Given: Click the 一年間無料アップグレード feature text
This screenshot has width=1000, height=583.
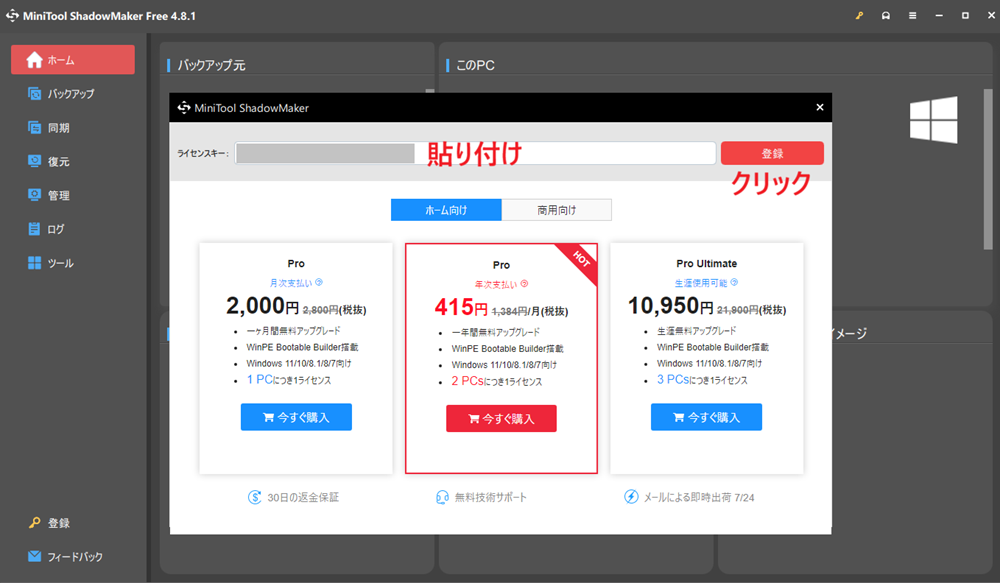Looking at the screenshot, I should (x=496, y=332).
